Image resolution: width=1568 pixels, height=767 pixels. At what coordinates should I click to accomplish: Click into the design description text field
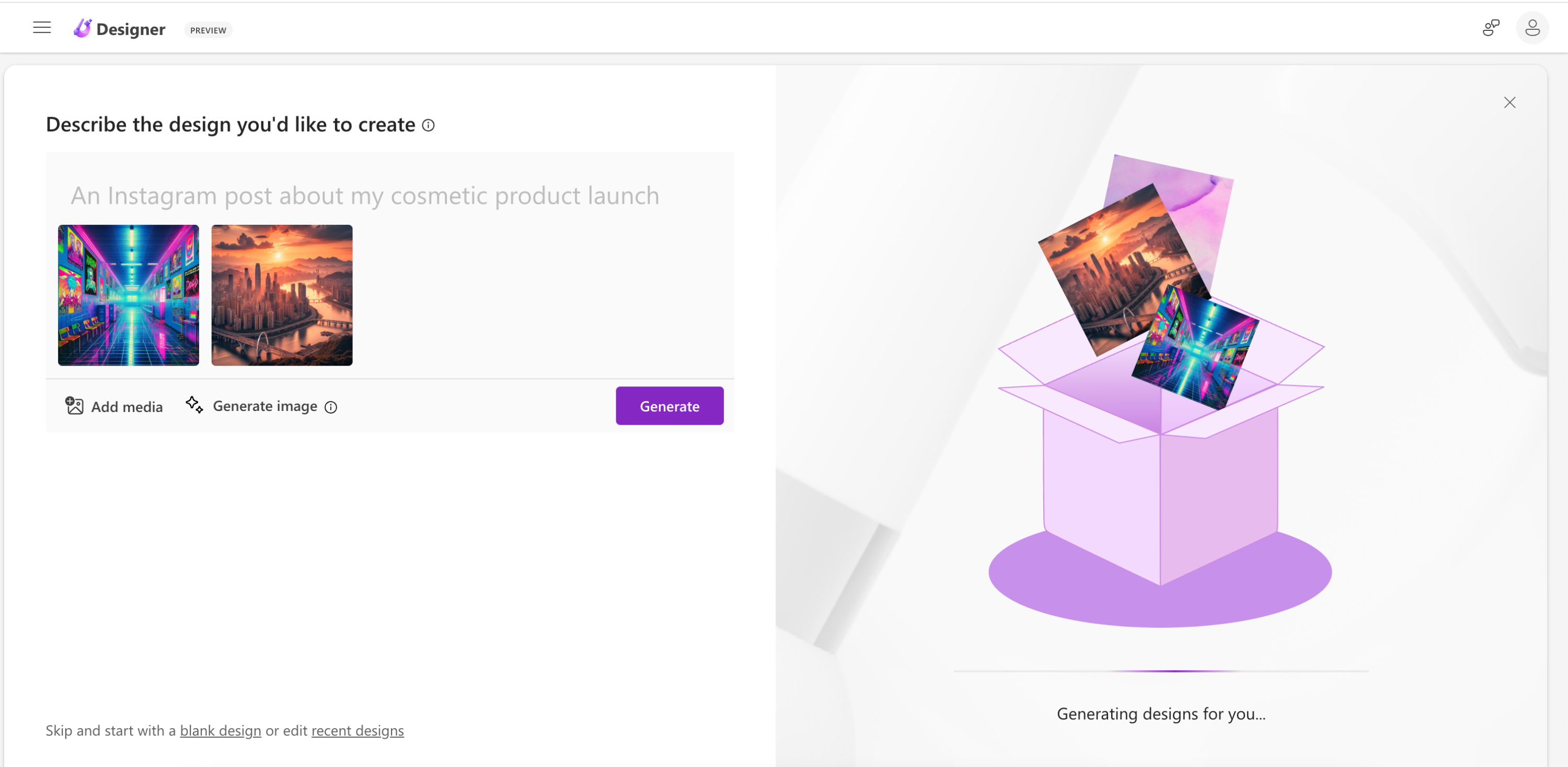point(365,196)
